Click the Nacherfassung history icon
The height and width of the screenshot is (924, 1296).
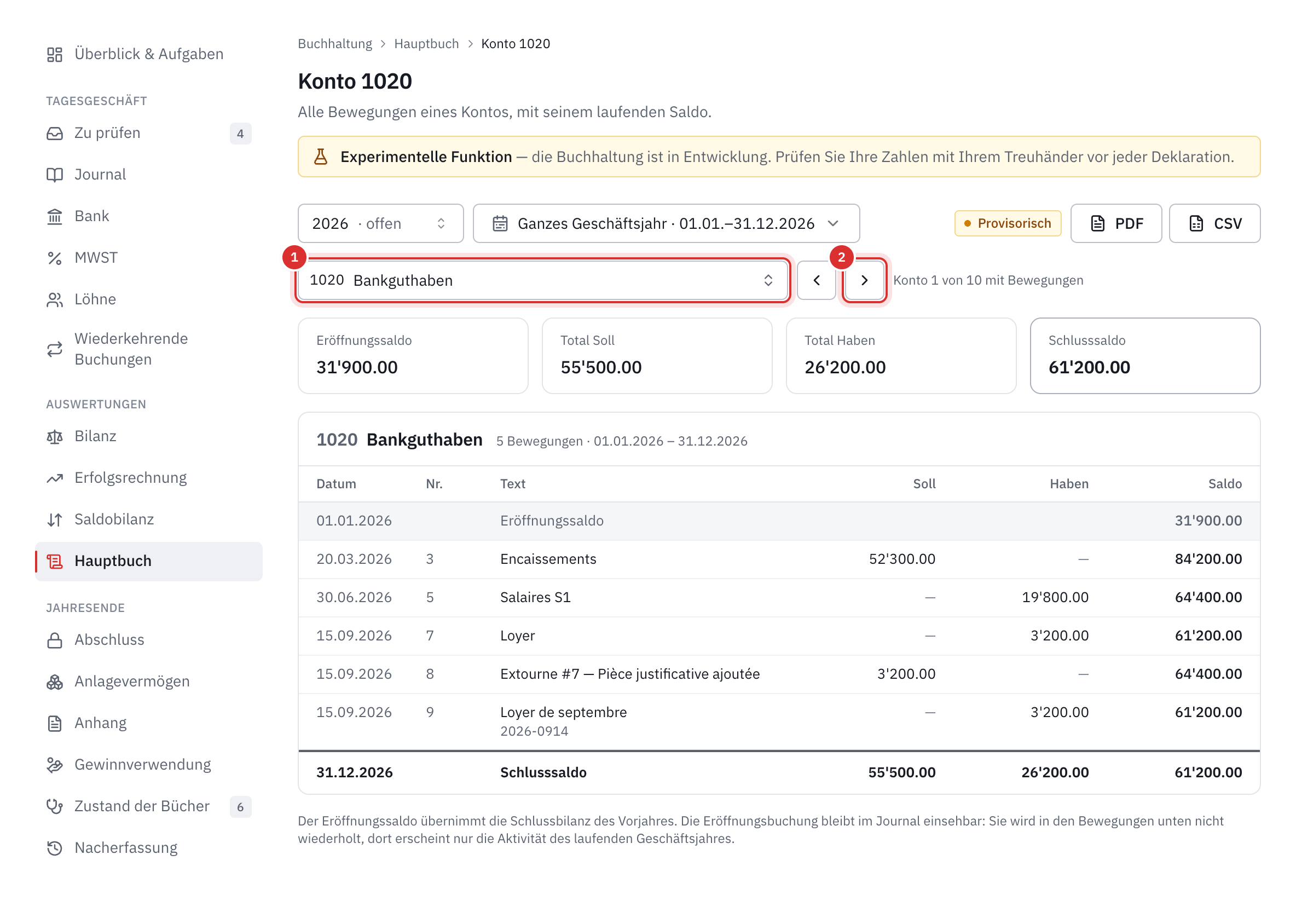coord(55,848)
